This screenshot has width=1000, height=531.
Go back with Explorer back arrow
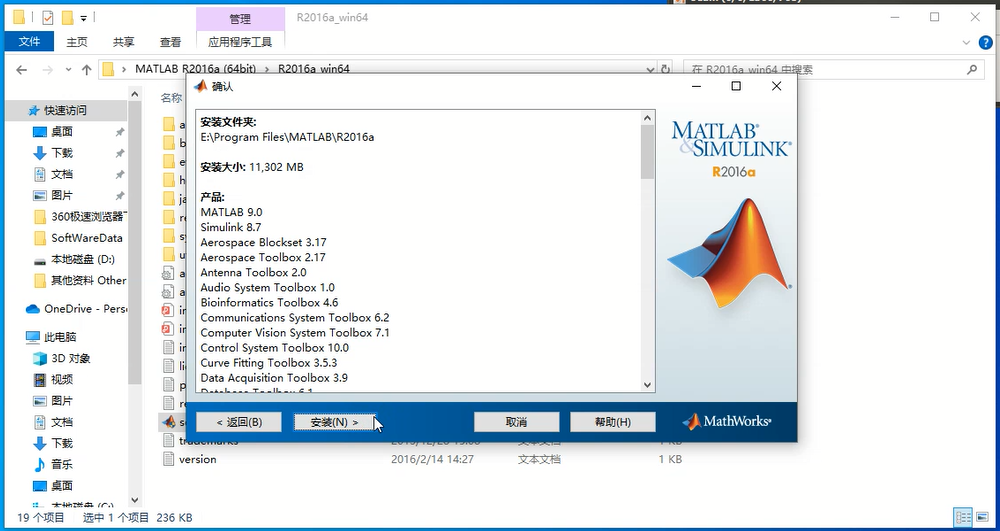pos(22,69)
